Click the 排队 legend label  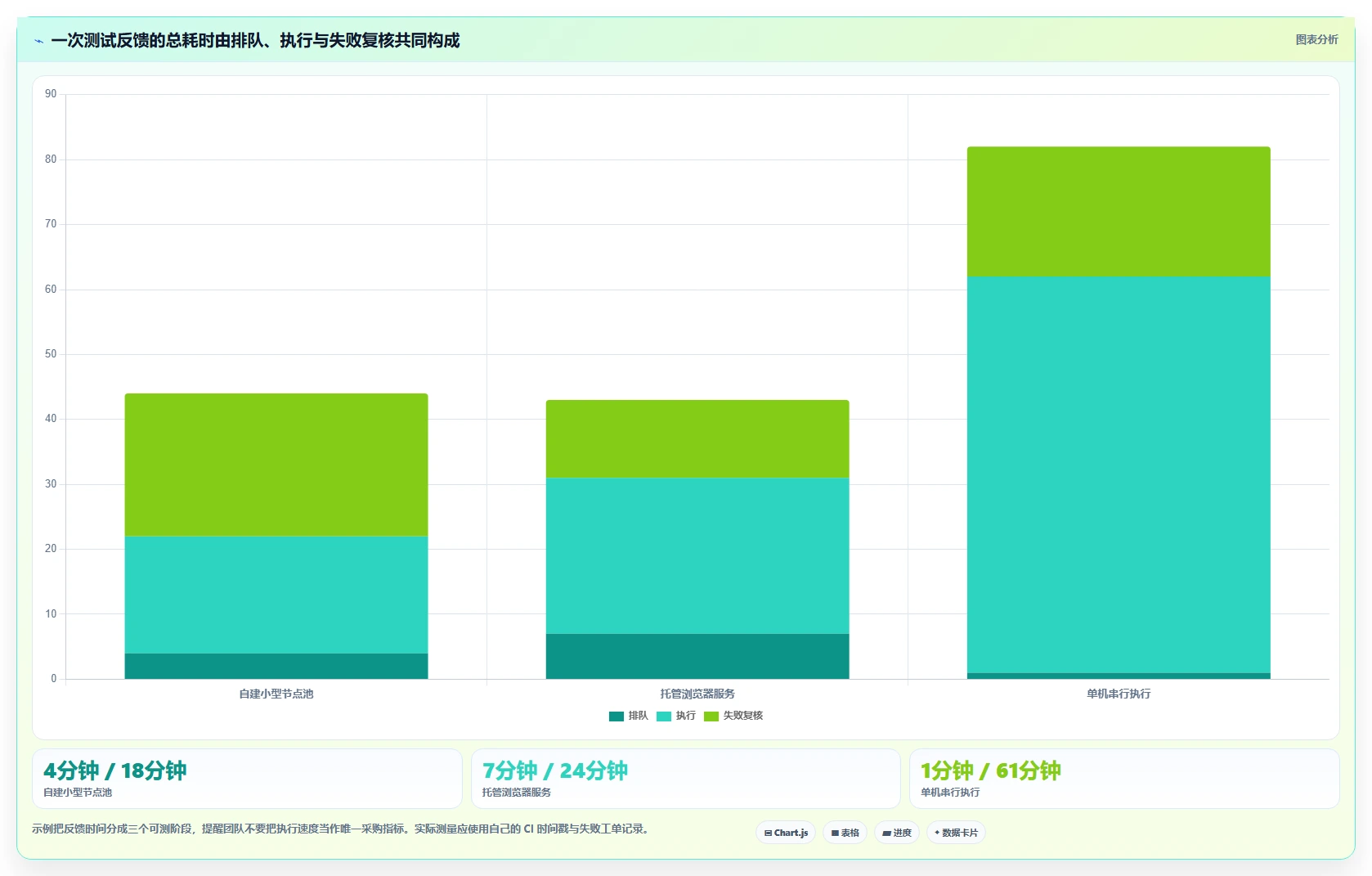pos(638,716)
